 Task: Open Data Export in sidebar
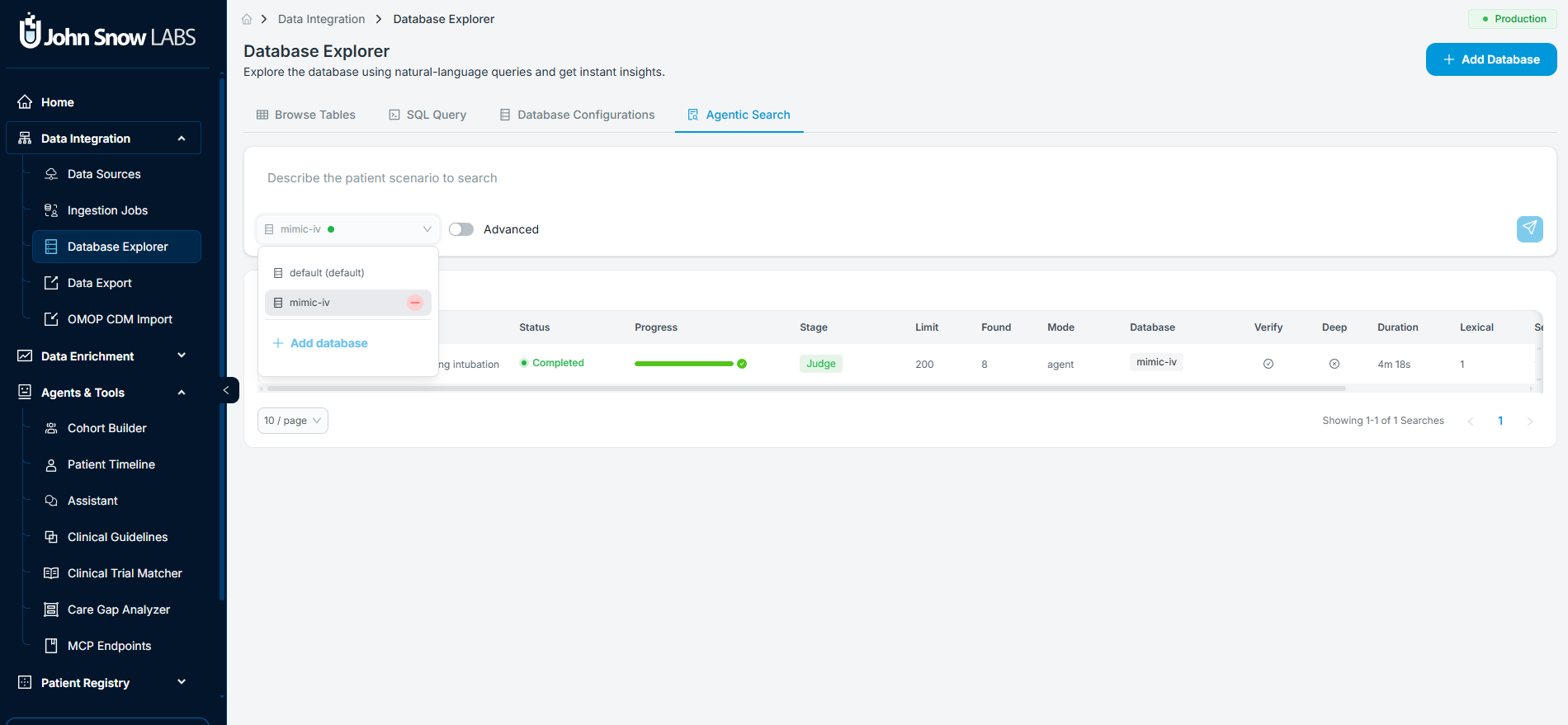point(100,283)
